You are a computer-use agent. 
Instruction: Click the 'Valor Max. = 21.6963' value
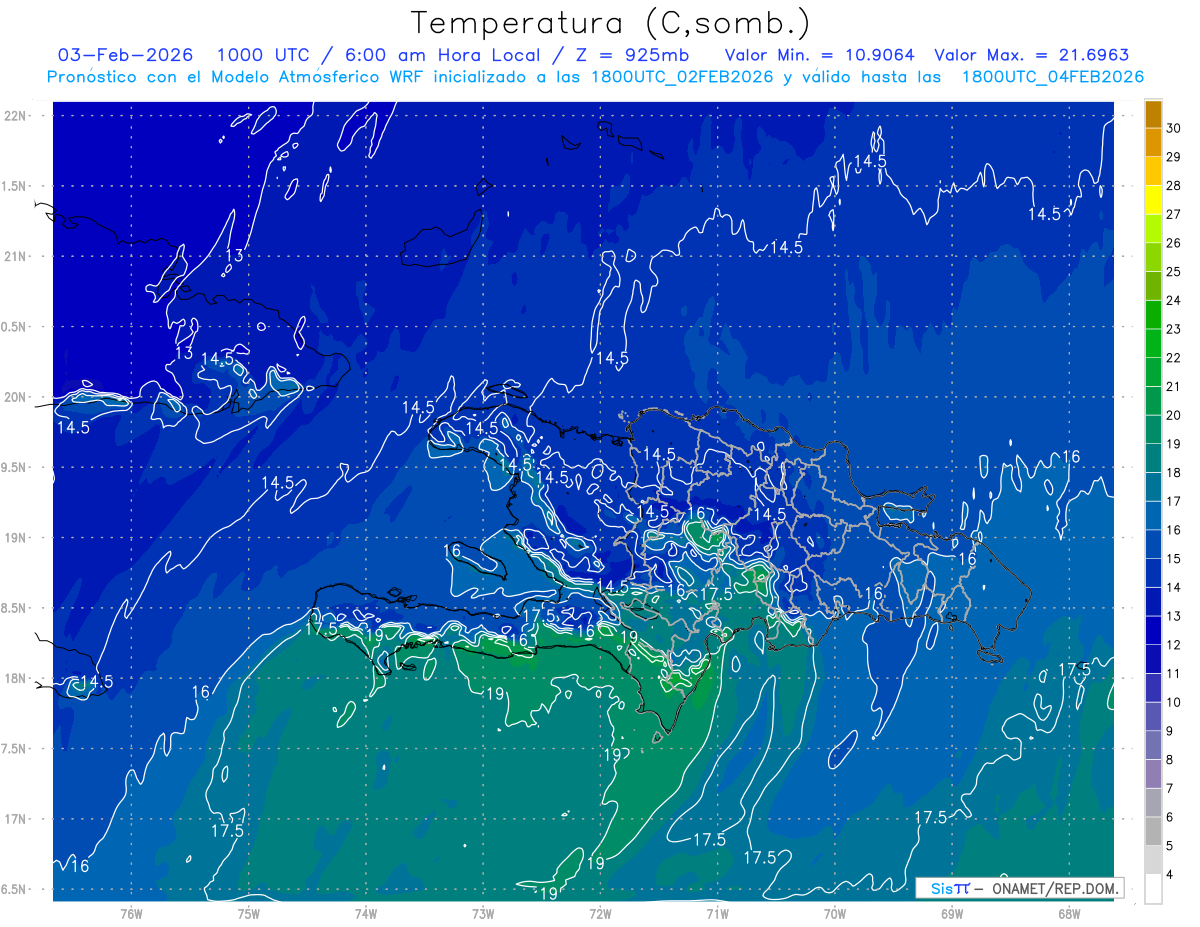(x=1031, y=55)
